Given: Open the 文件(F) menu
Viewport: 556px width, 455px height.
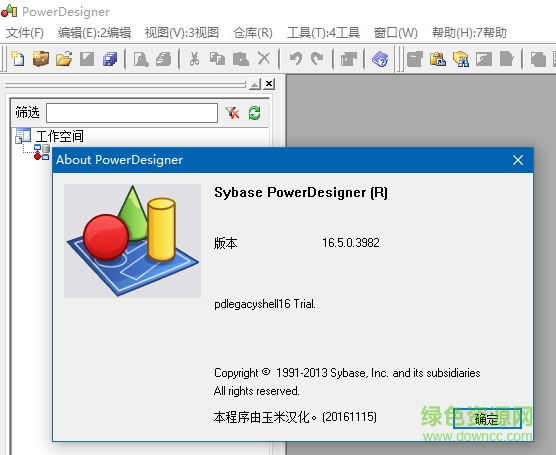Looking at the screenshot, I should coord(24,33).
